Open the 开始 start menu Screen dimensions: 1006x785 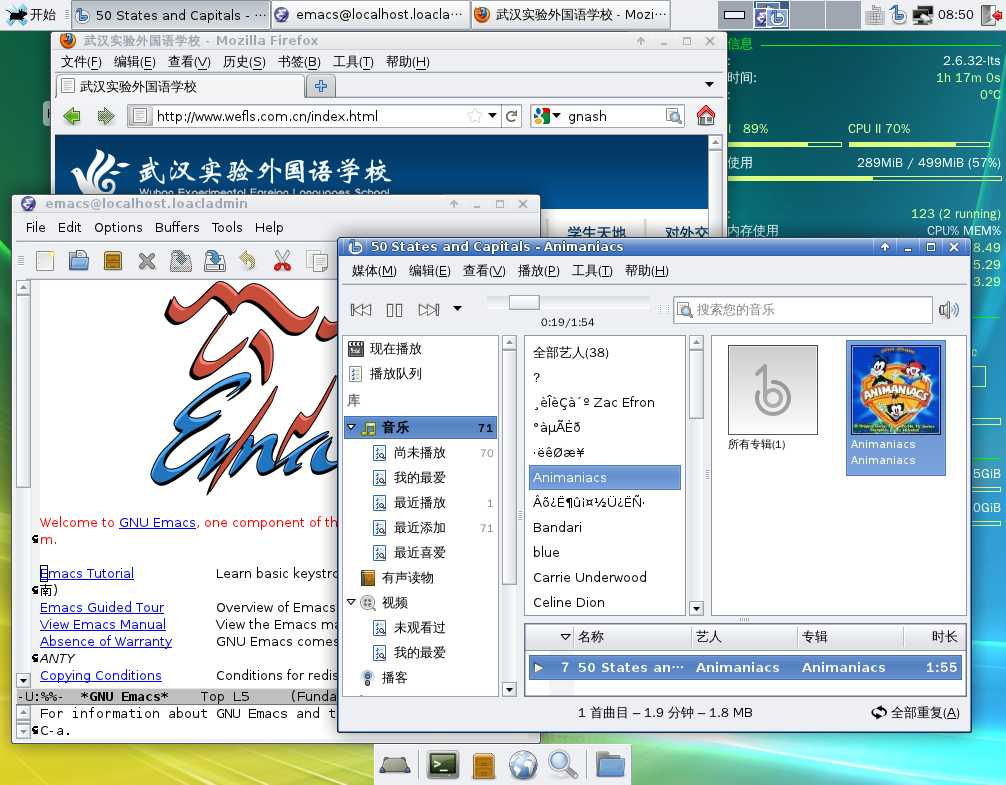point(31,14)
